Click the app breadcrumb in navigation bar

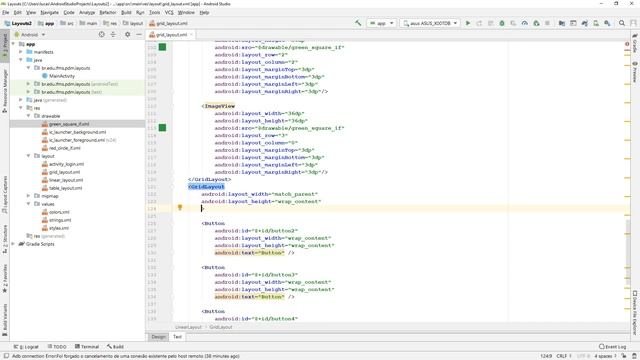click(46, 23)
